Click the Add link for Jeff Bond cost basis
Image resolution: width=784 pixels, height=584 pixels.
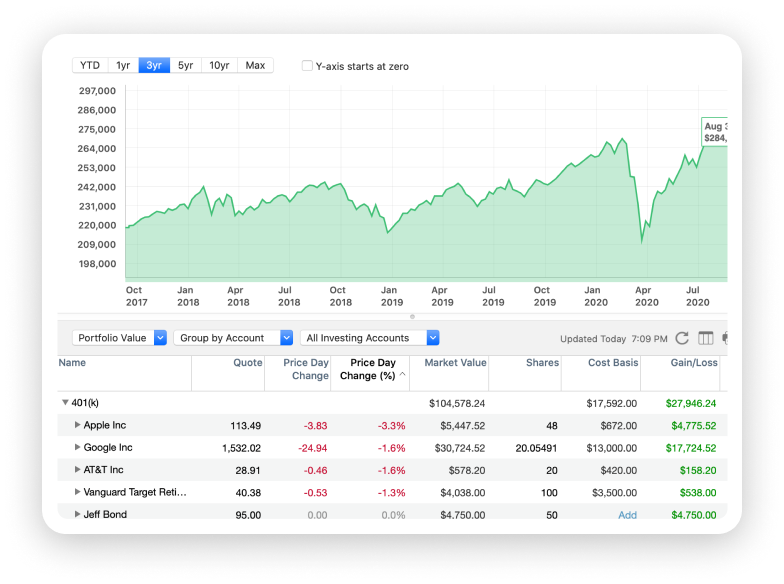(x=628, y=515)
